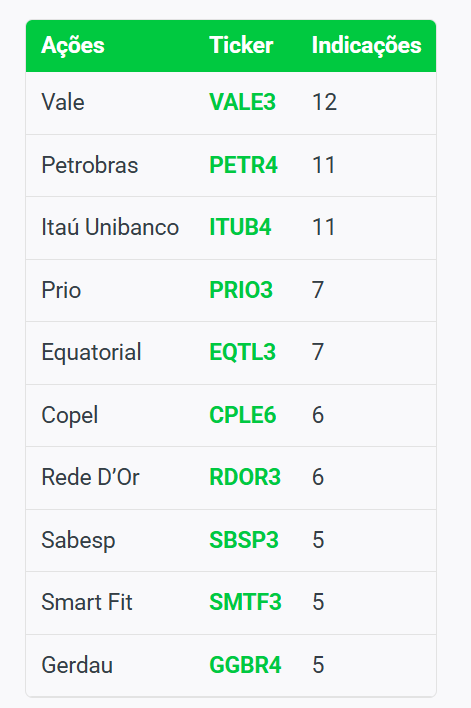This screenshot has height=708, width=471.
Task: Open the EQTL3 ticker link
Action: [242, 352]
